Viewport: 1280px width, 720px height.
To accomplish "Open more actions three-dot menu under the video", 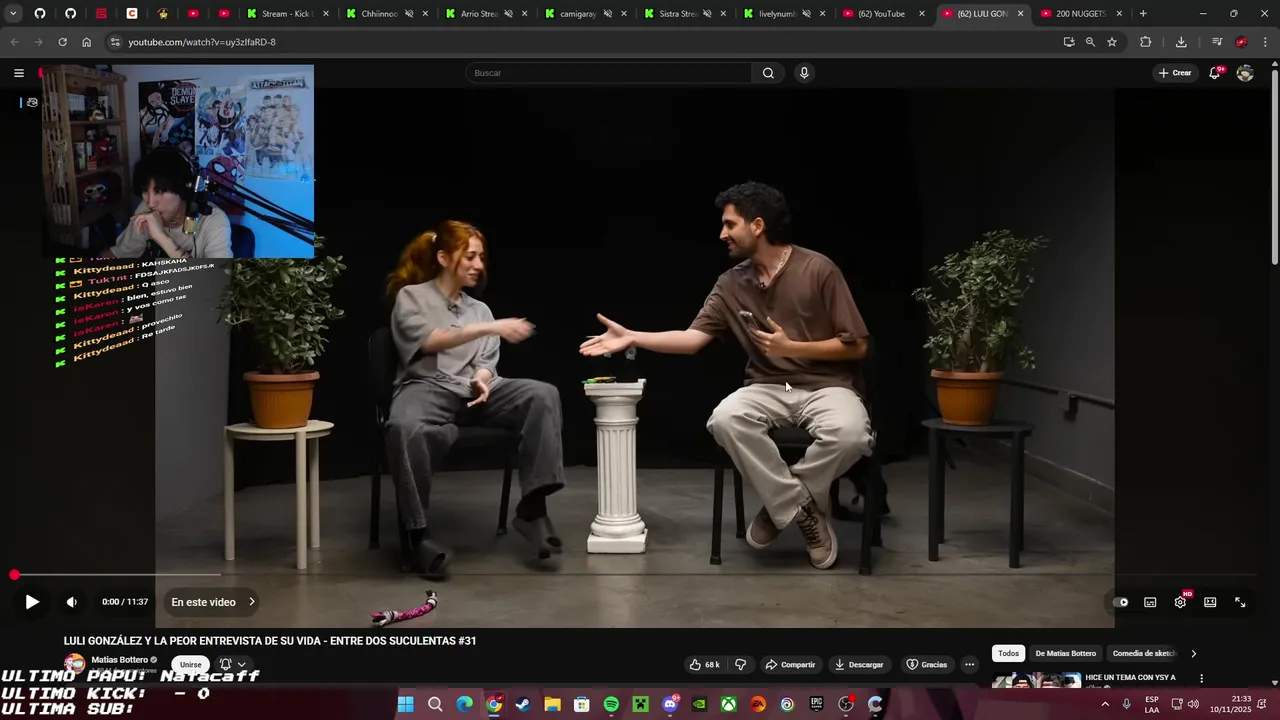I will pos(969,664).
